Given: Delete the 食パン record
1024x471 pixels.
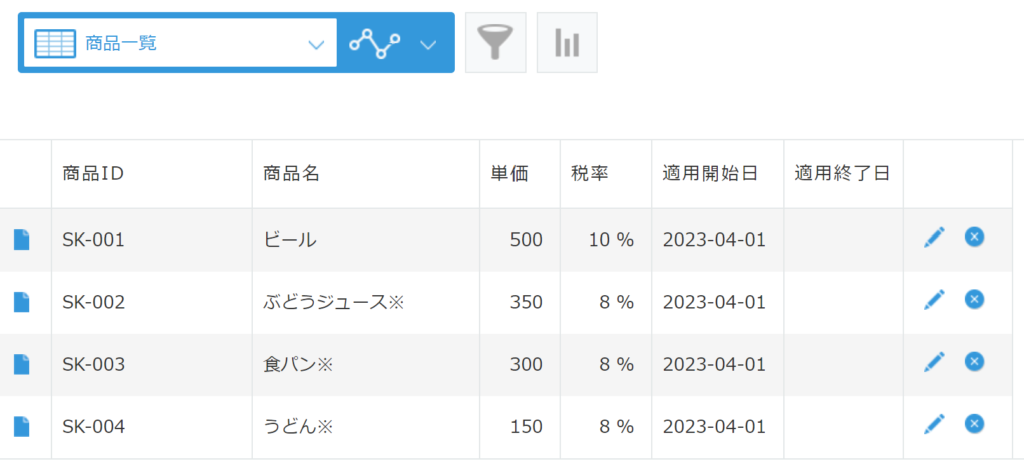Looking at the screenshot, I should 974,361.
